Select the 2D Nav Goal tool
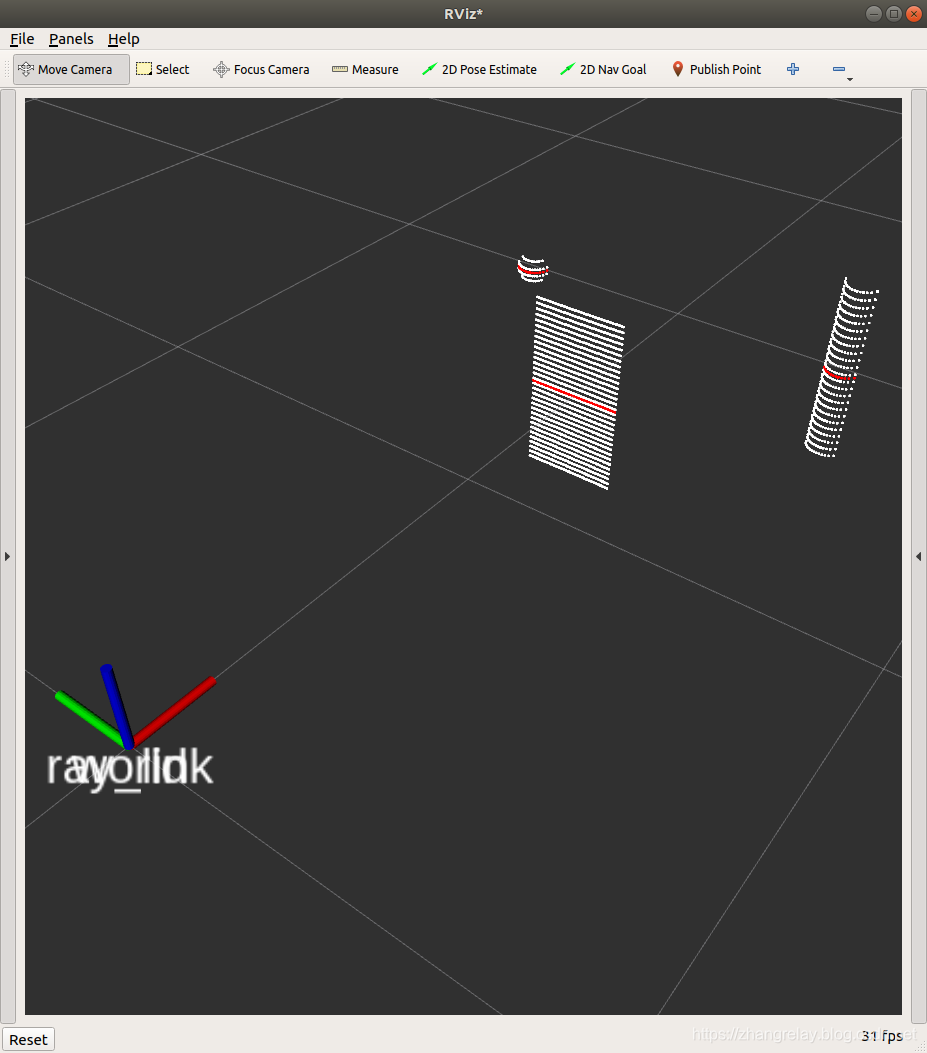The width and height of the screenshot is (927, 1053). pos(603,69)
